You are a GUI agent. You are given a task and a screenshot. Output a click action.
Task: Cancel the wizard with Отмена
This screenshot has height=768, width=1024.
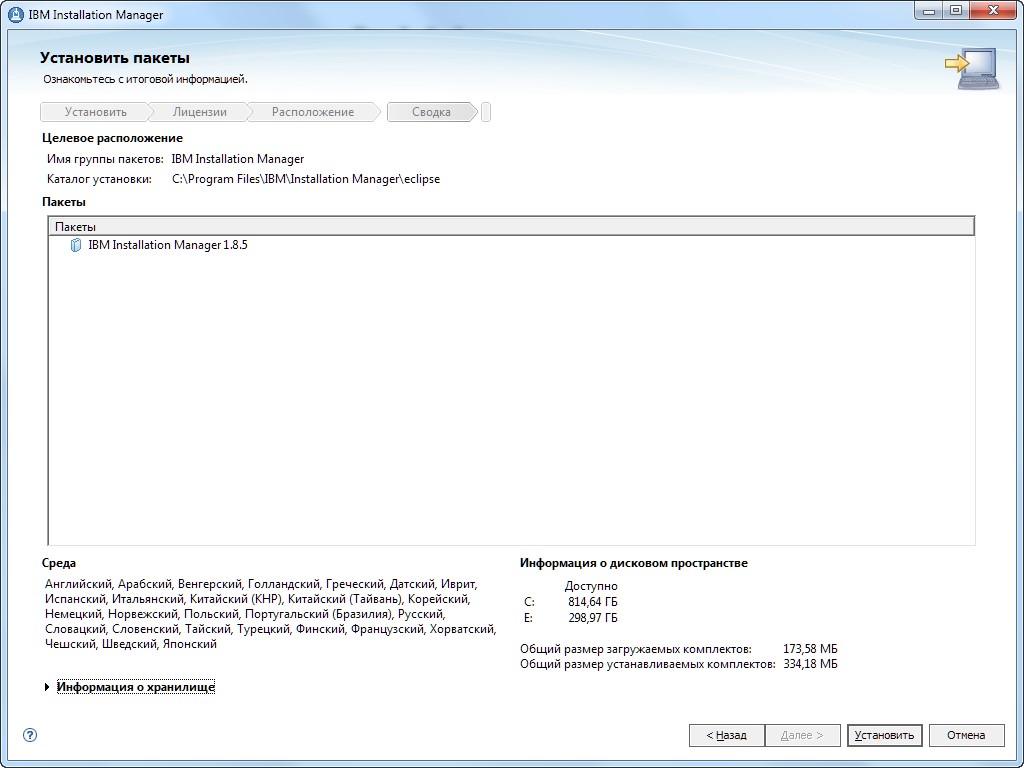pyautogui.click(x=966, y=735)
